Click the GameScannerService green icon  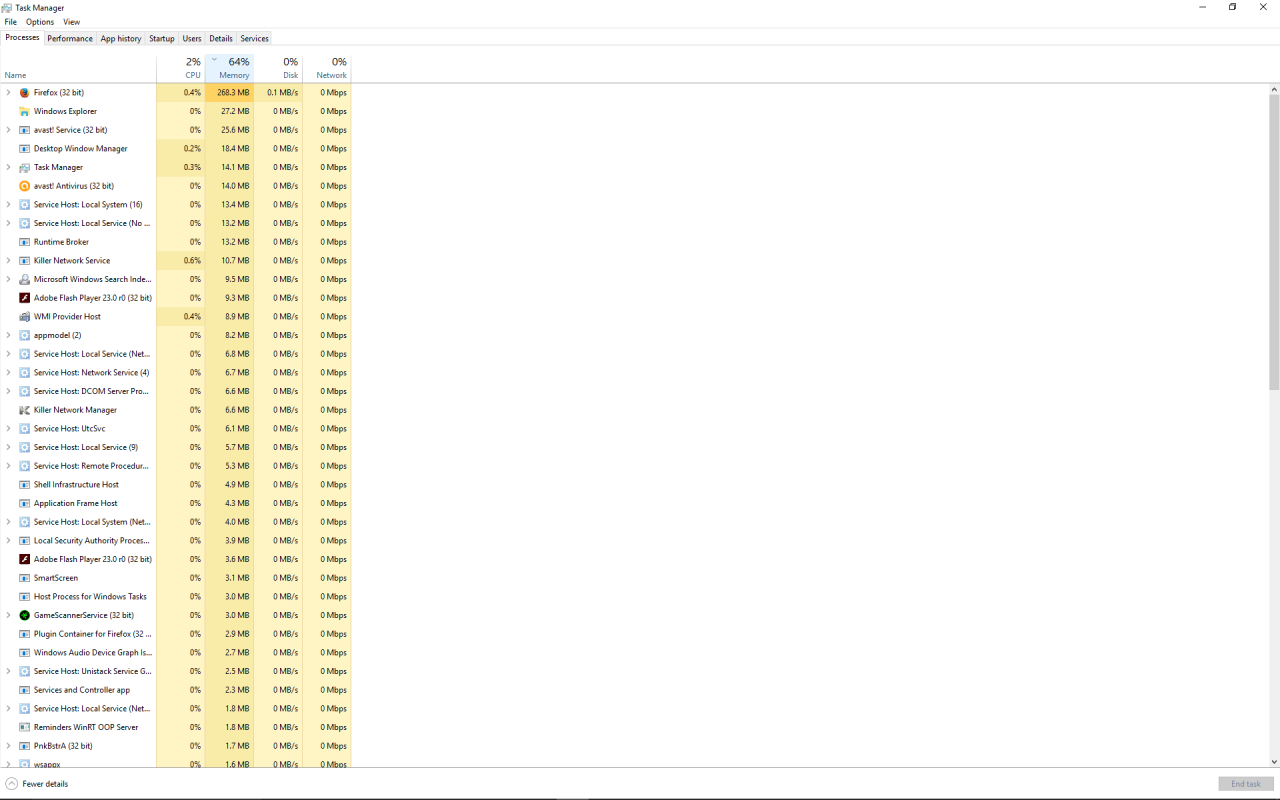tap(25, 615)
